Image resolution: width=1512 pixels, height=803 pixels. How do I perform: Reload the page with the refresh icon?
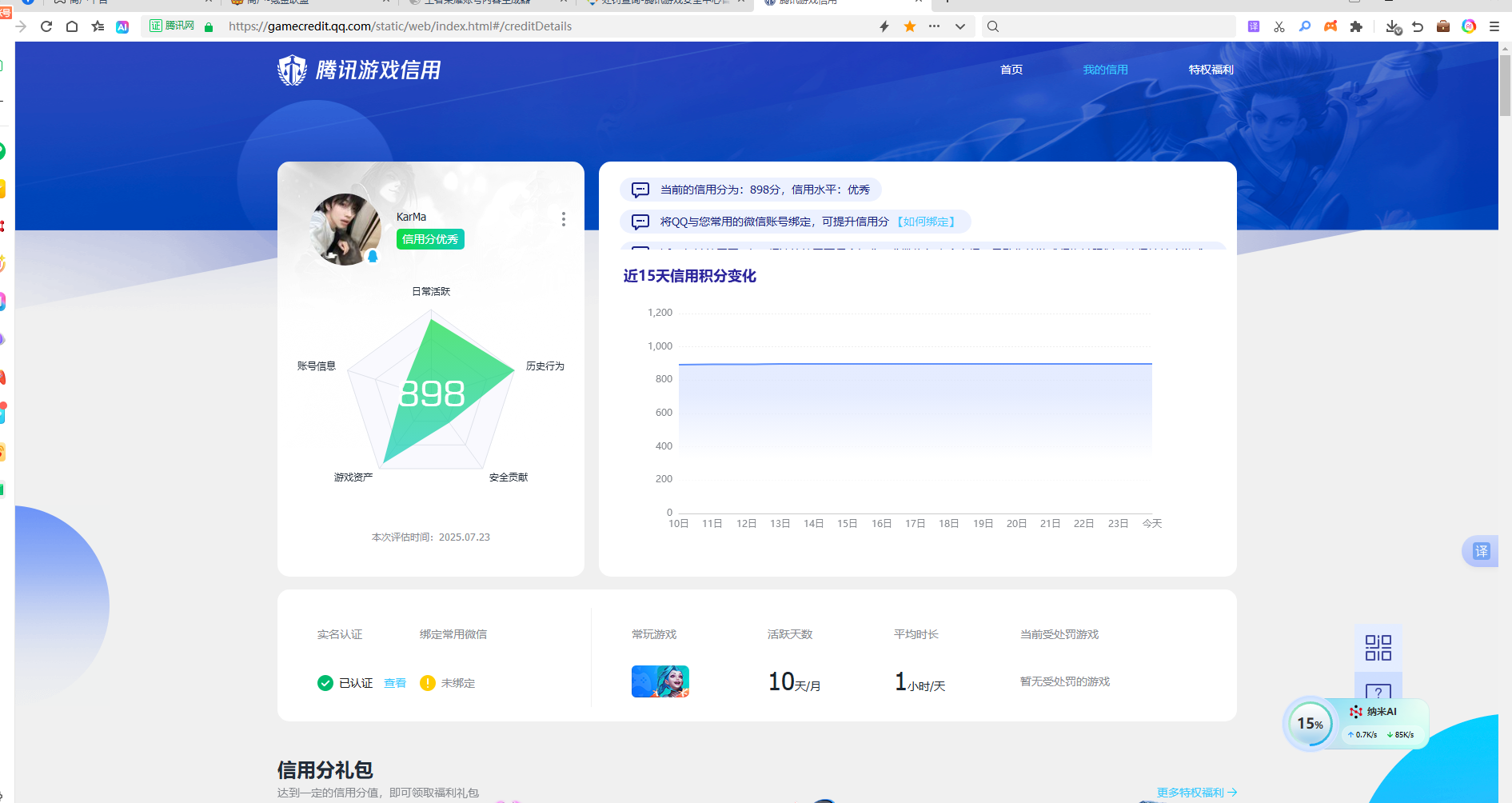click(x=46, y=26)
